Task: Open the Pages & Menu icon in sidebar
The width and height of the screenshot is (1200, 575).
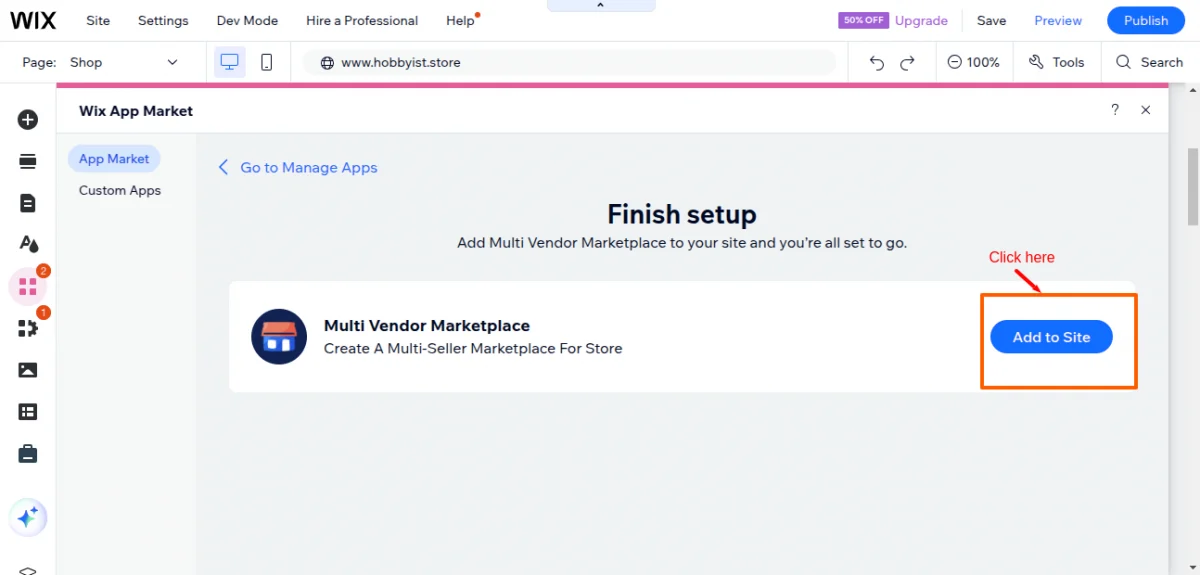Action: (x=28, y=203)
